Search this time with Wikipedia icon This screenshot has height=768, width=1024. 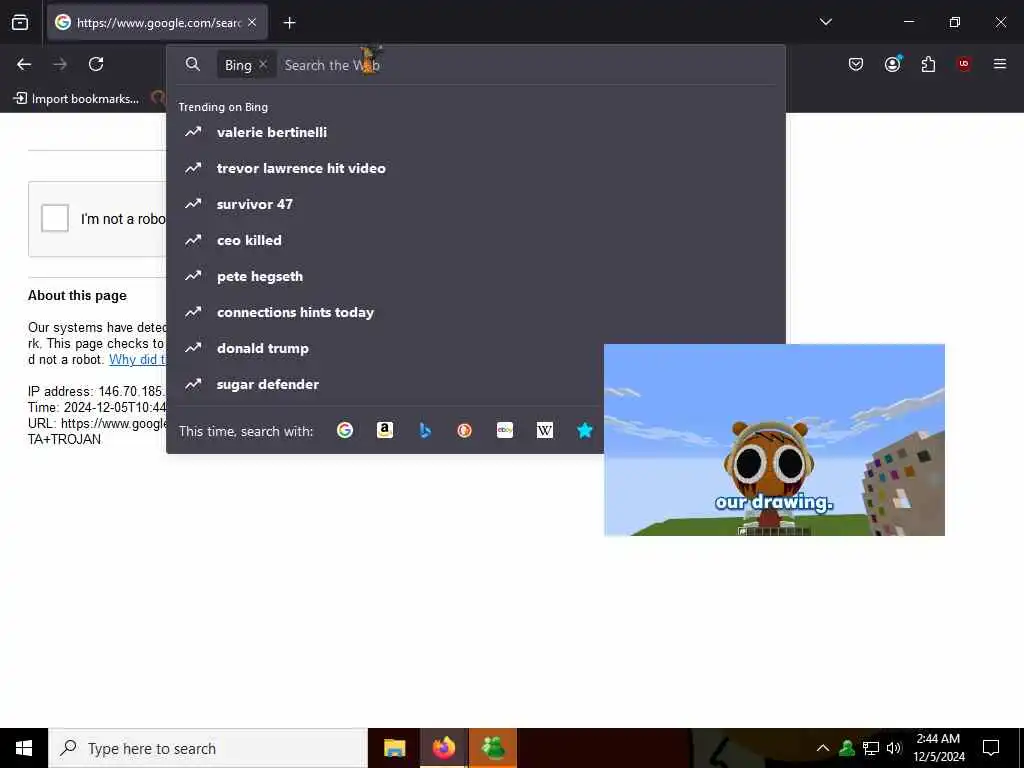pos(545,430)
